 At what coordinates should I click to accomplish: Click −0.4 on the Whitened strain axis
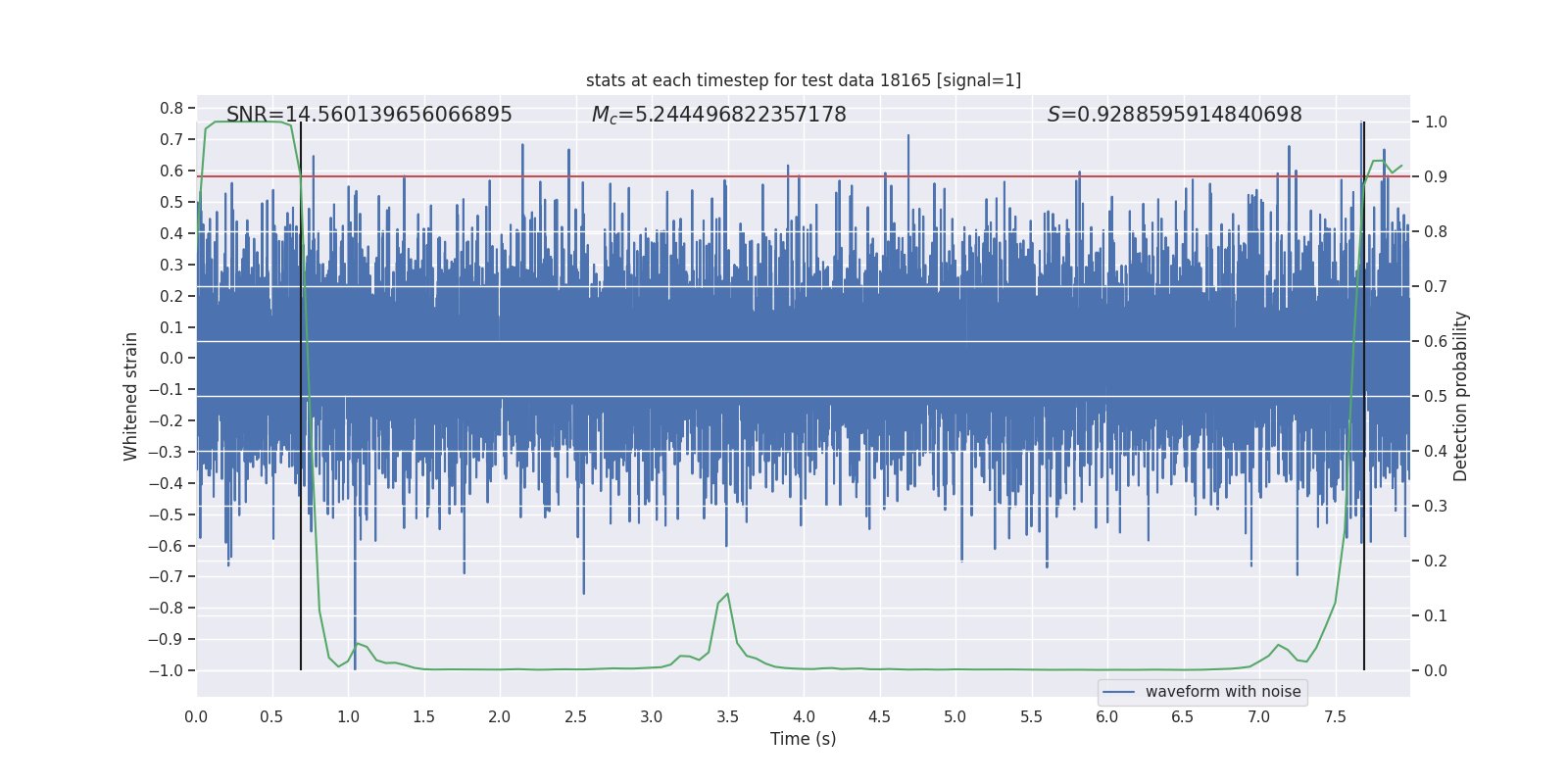tap(166, 483)
